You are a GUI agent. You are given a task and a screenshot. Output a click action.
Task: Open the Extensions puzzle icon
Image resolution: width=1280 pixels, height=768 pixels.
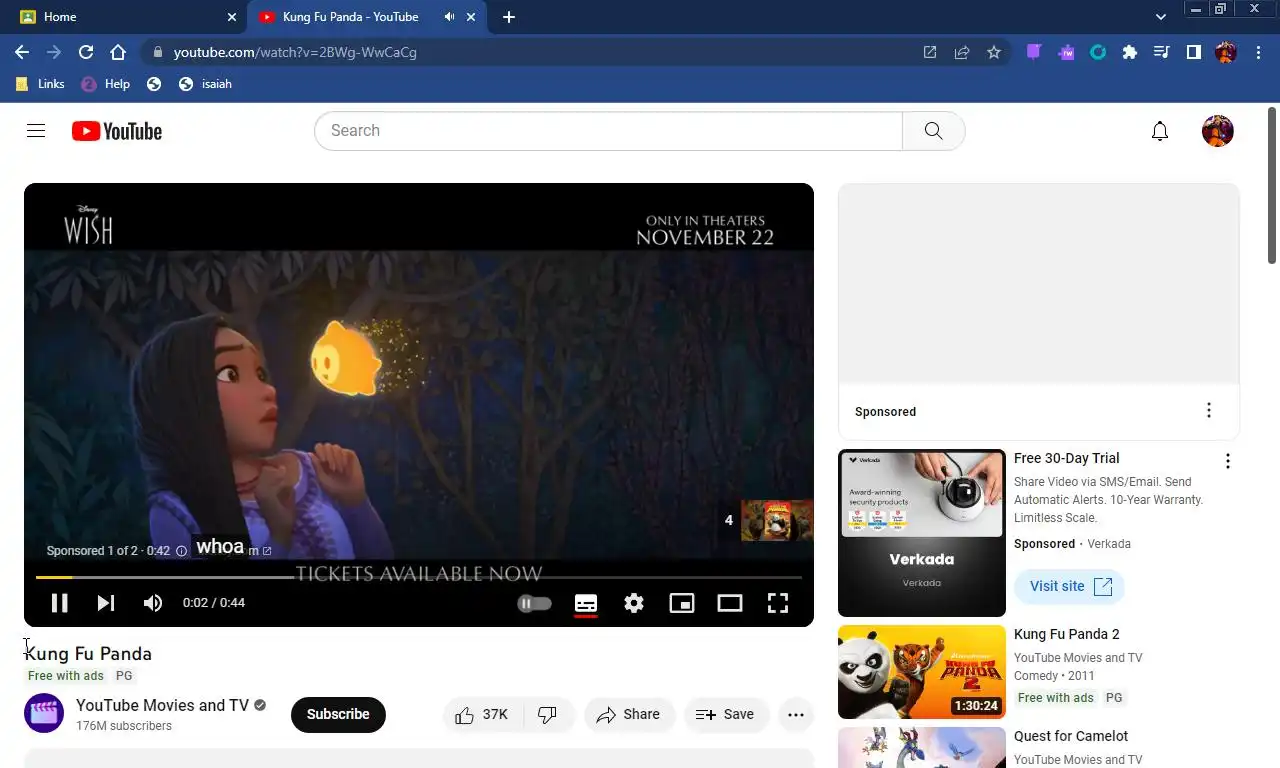pos(1130,52)
